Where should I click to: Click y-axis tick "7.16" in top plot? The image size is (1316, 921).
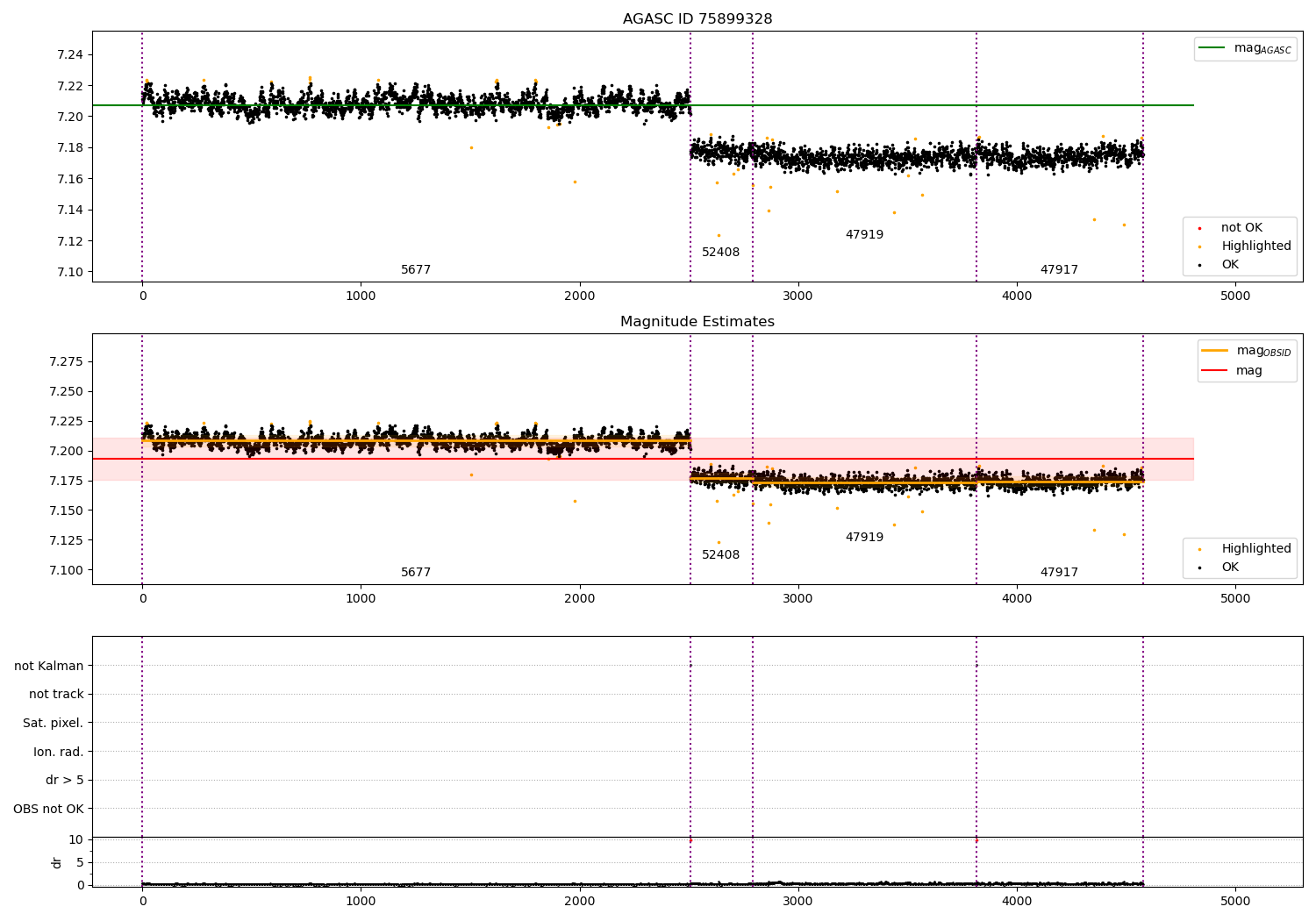pyautogui.click(x=70, y=179)
